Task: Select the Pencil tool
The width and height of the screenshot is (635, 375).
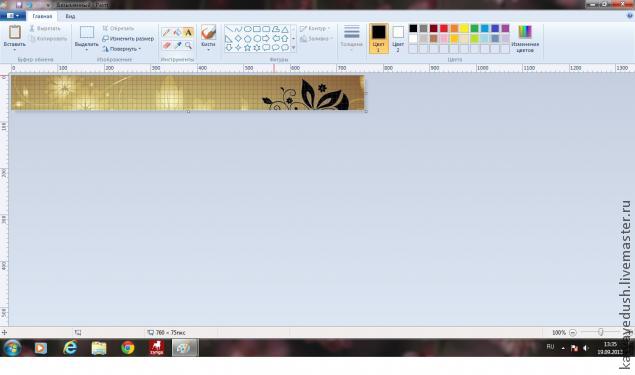Action: (166, 33)
